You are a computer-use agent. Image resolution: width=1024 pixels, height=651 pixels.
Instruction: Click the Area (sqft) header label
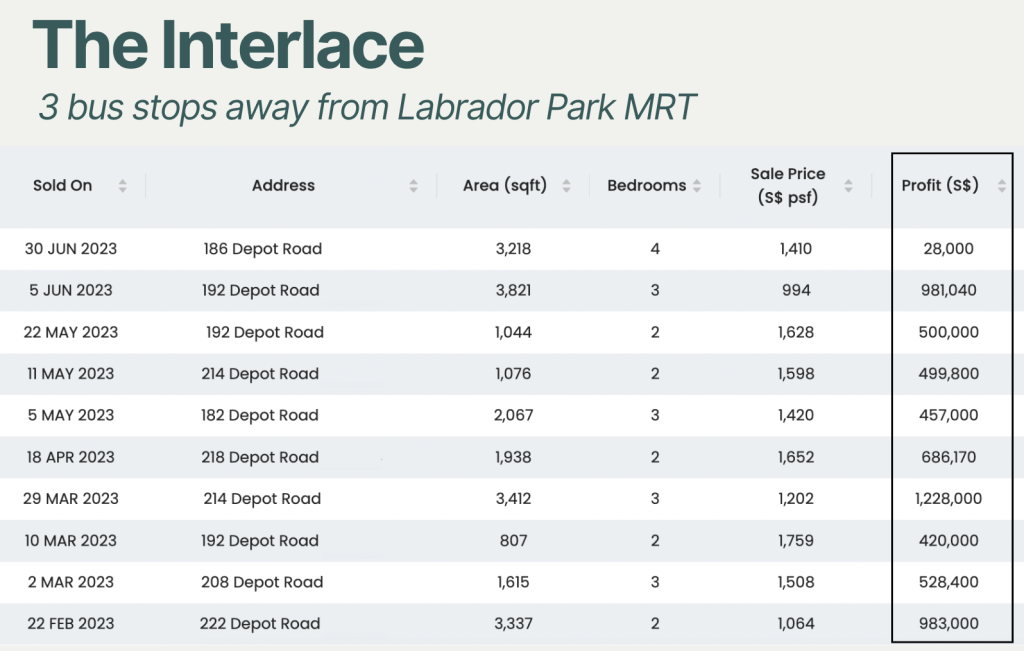[x=505, y=185]
